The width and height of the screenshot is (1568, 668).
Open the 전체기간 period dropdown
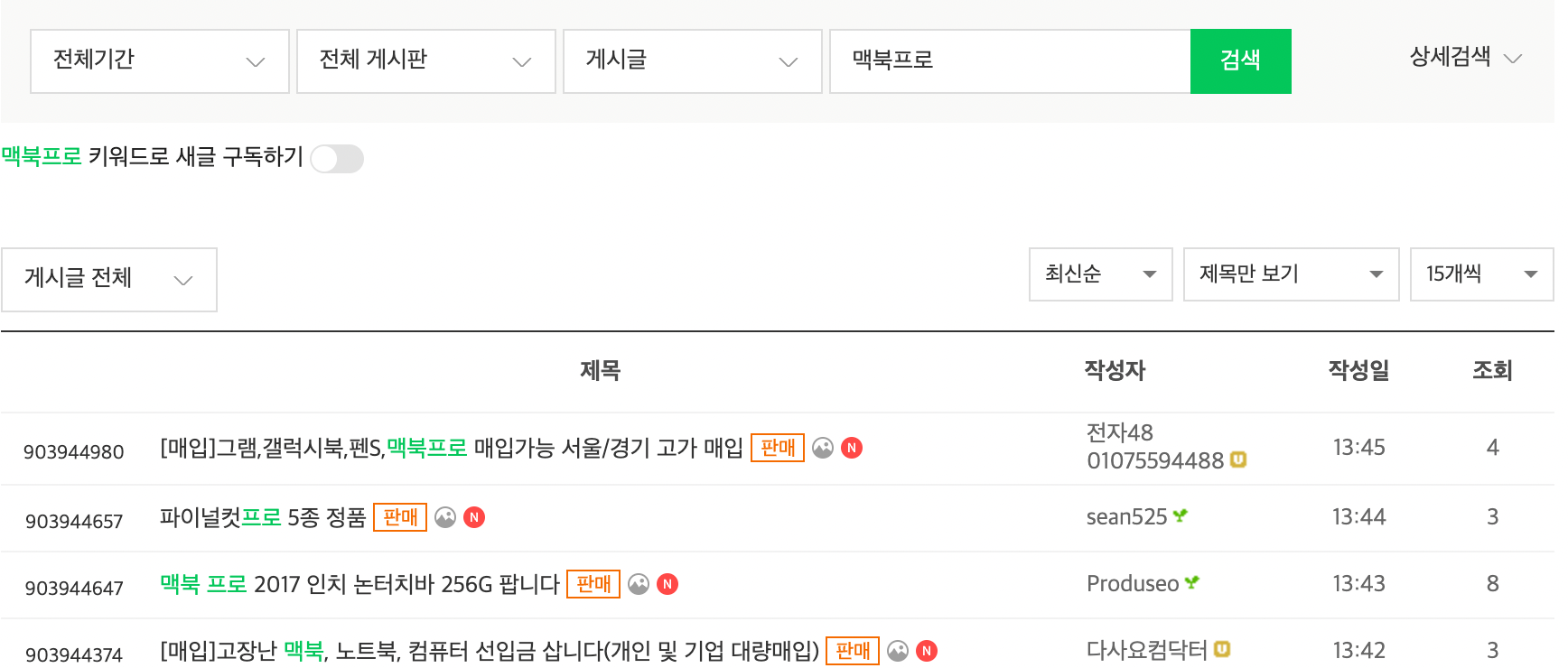pyautogui.click(x=159, y=60)
